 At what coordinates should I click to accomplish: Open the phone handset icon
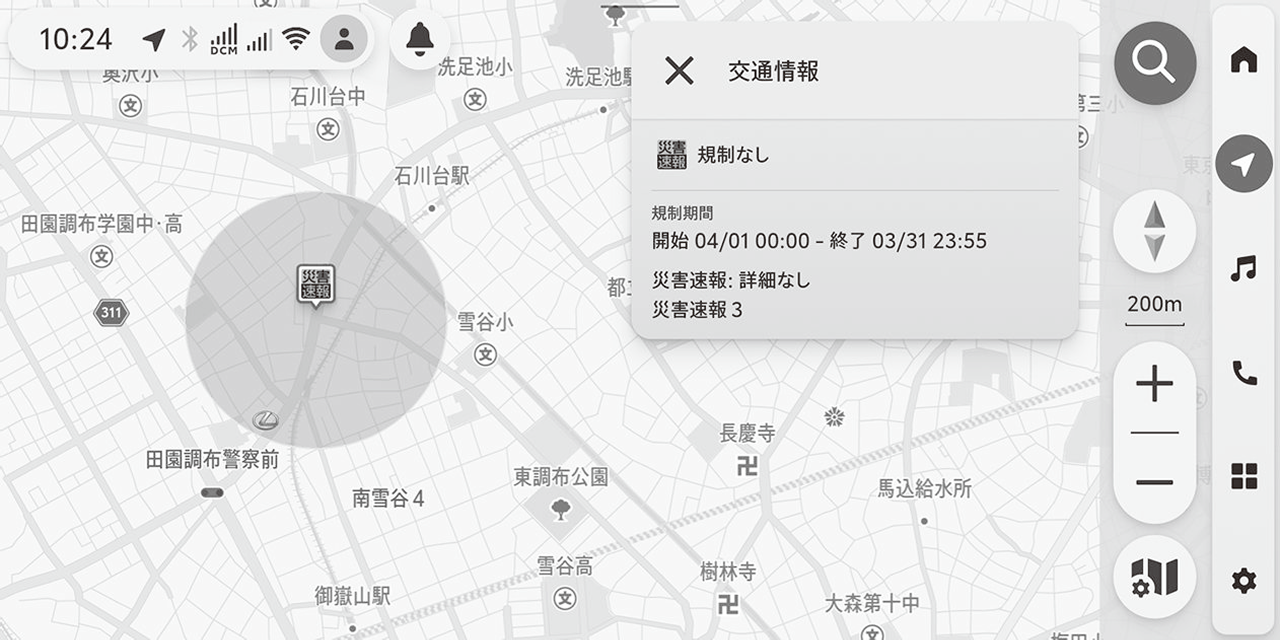1243,373
